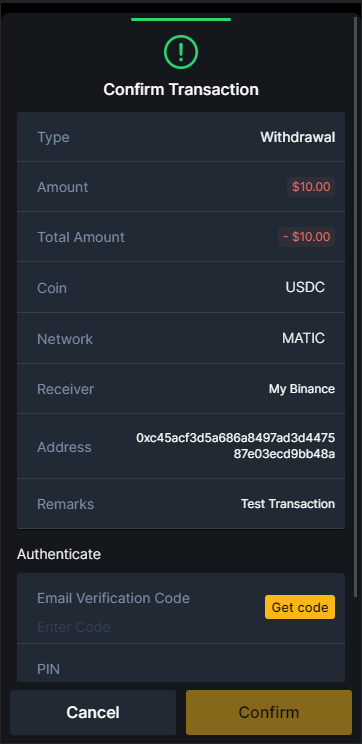Click the USDC coin value
The height and width of the screenshot is (744, 362).
tap(305, 288)
